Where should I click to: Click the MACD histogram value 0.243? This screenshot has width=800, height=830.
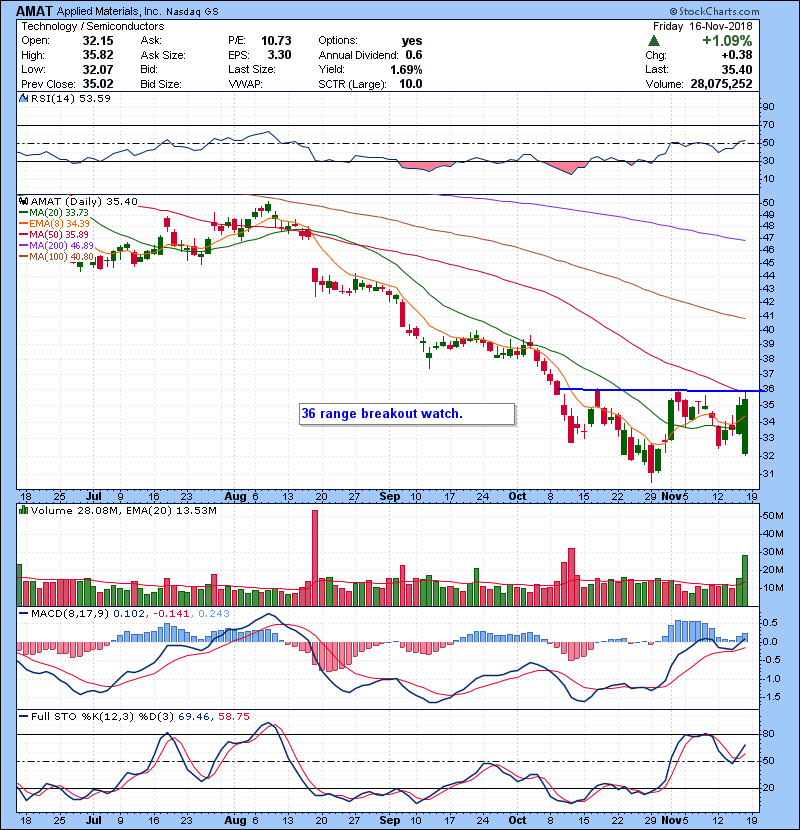(214, 614)
